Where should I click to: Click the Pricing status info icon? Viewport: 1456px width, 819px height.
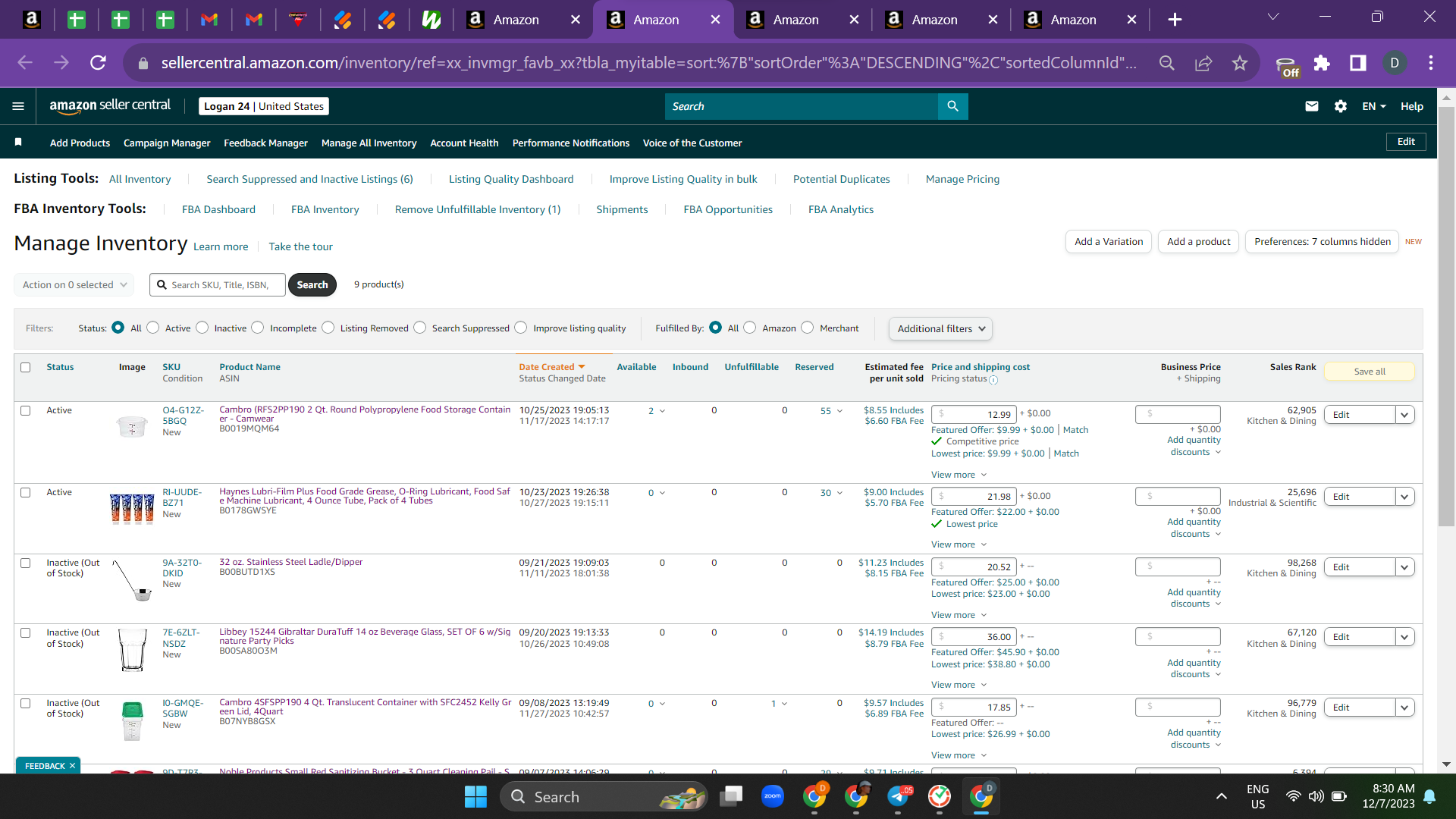(x=993, y=380)
